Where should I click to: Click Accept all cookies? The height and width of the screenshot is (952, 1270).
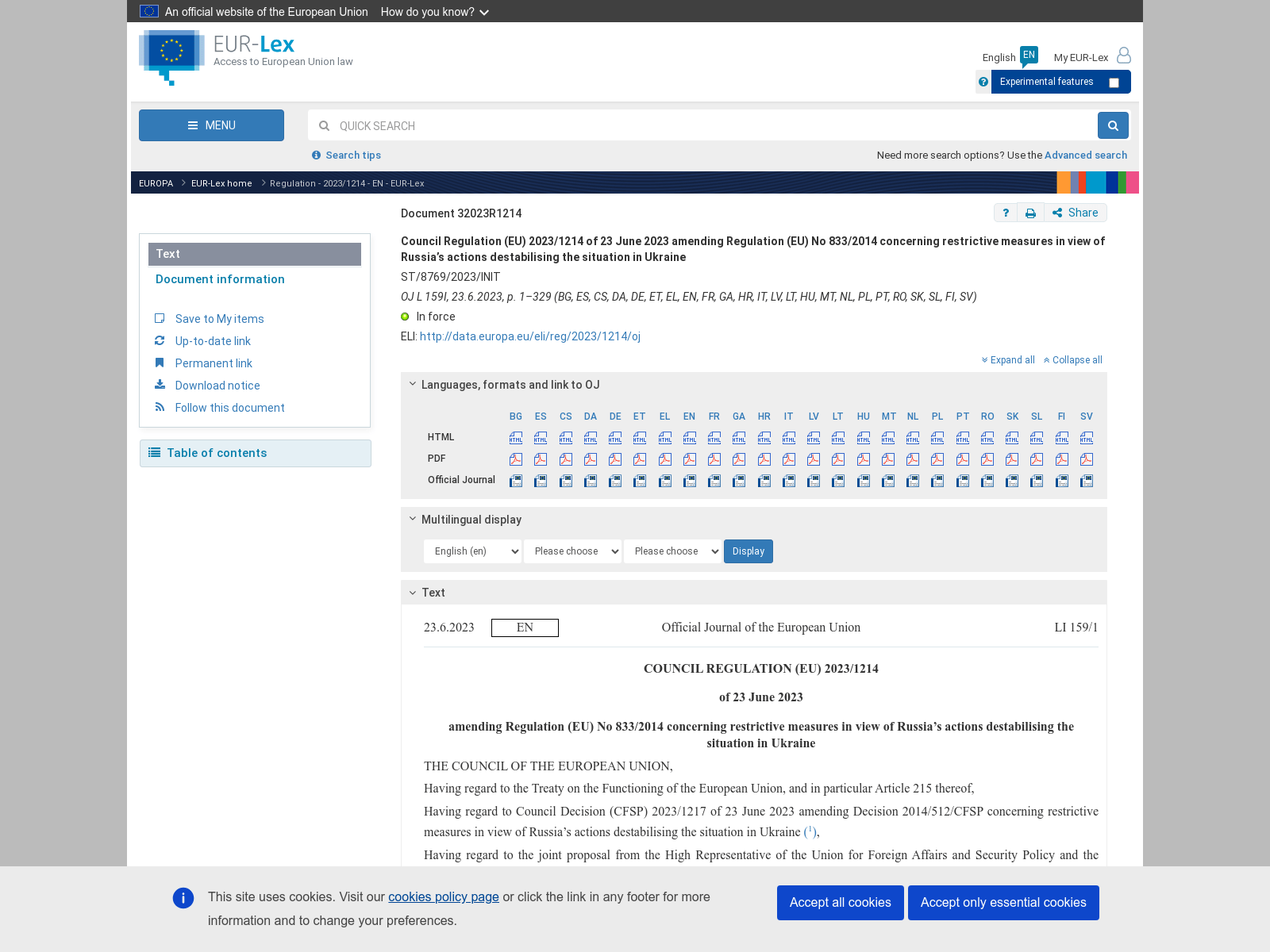[841, 903]
